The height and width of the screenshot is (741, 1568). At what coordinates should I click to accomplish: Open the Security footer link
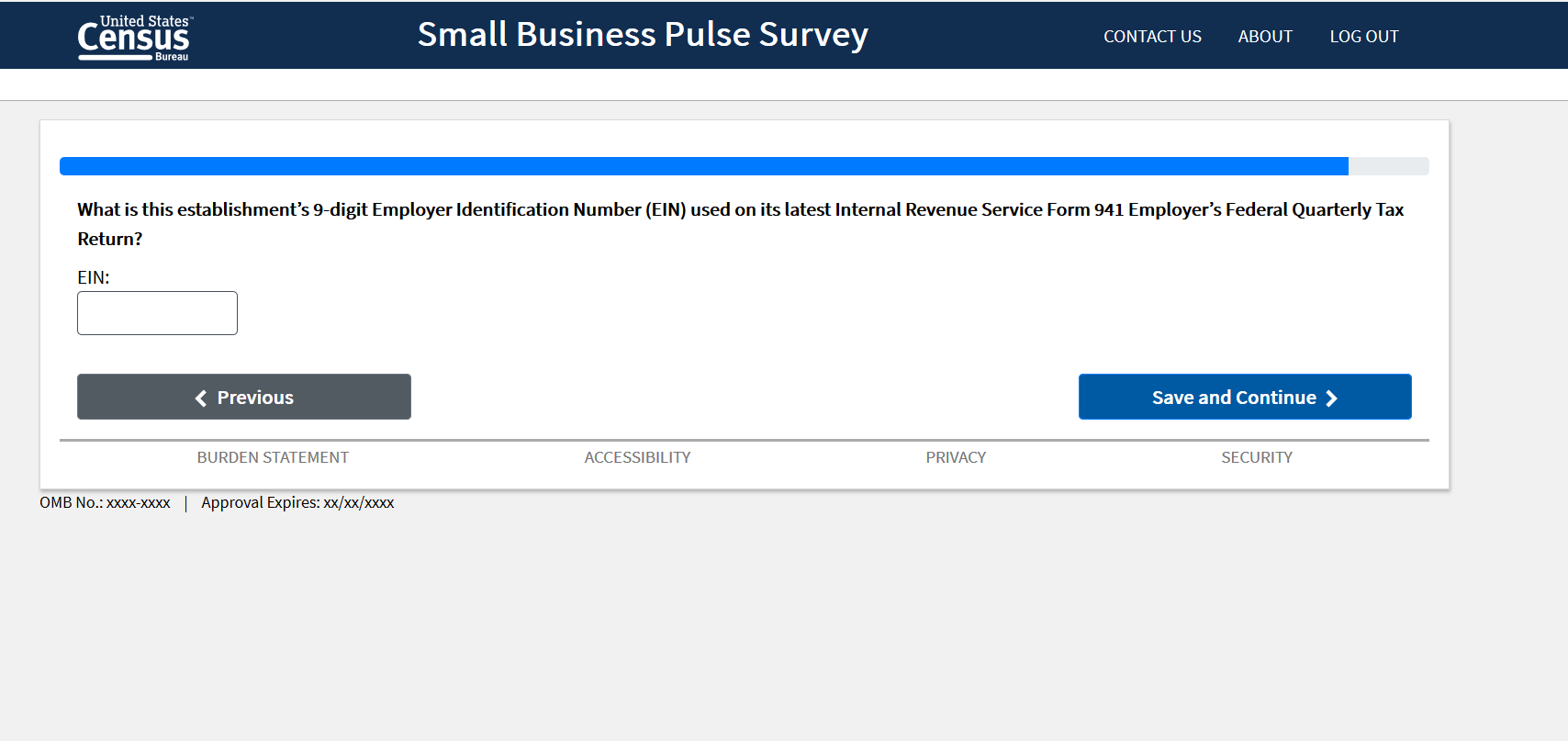1256,457
